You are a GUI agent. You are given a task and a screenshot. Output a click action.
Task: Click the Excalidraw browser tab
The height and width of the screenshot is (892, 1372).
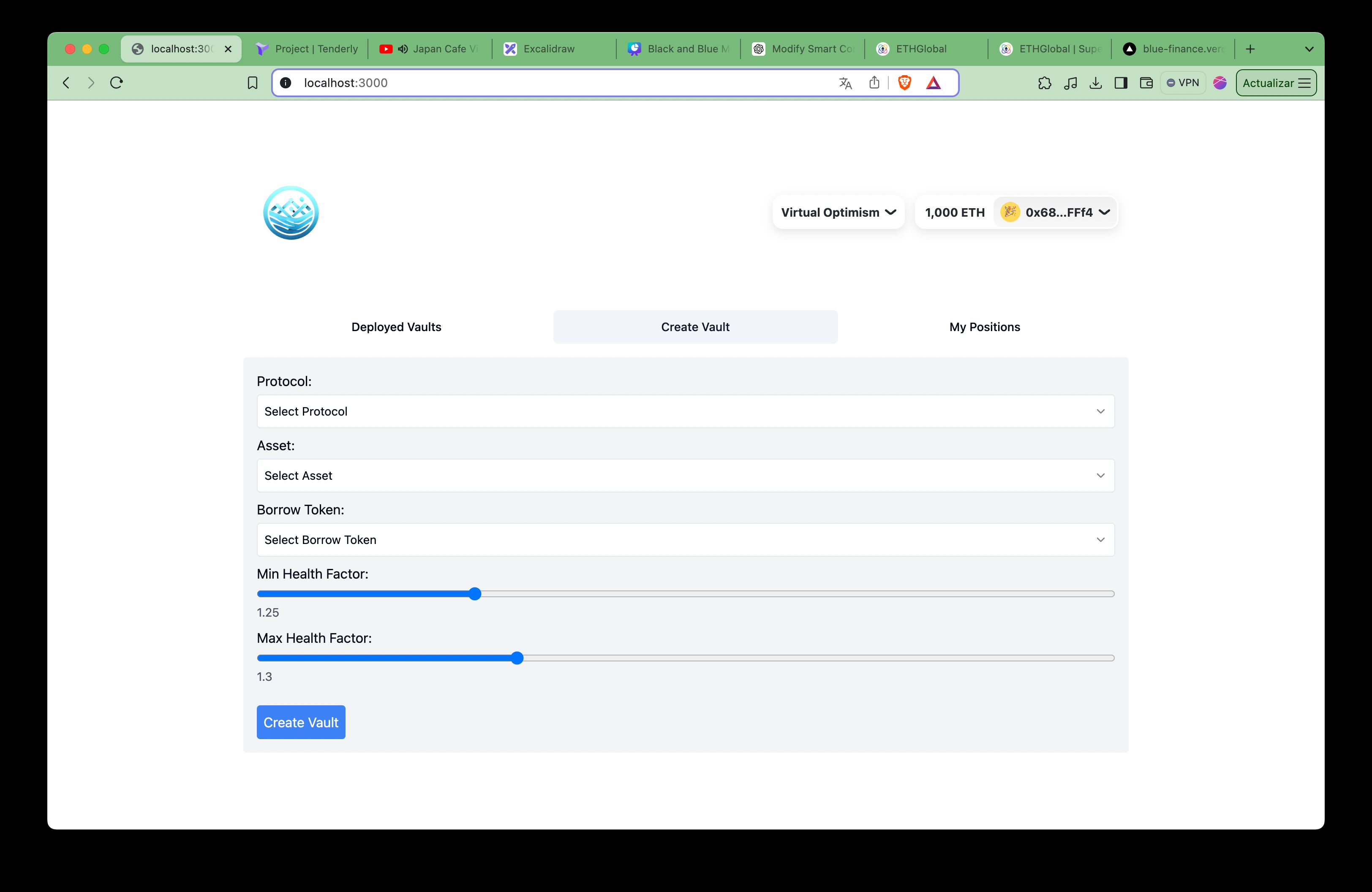554,48
